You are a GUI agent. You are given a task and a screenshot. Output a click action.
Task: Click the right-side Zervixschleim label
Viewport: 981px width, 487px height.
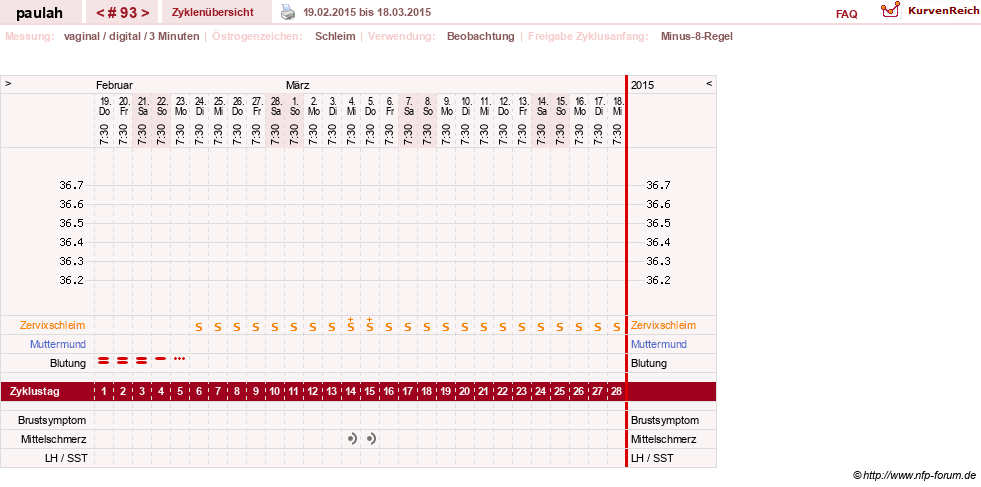(x=663, y=326)
